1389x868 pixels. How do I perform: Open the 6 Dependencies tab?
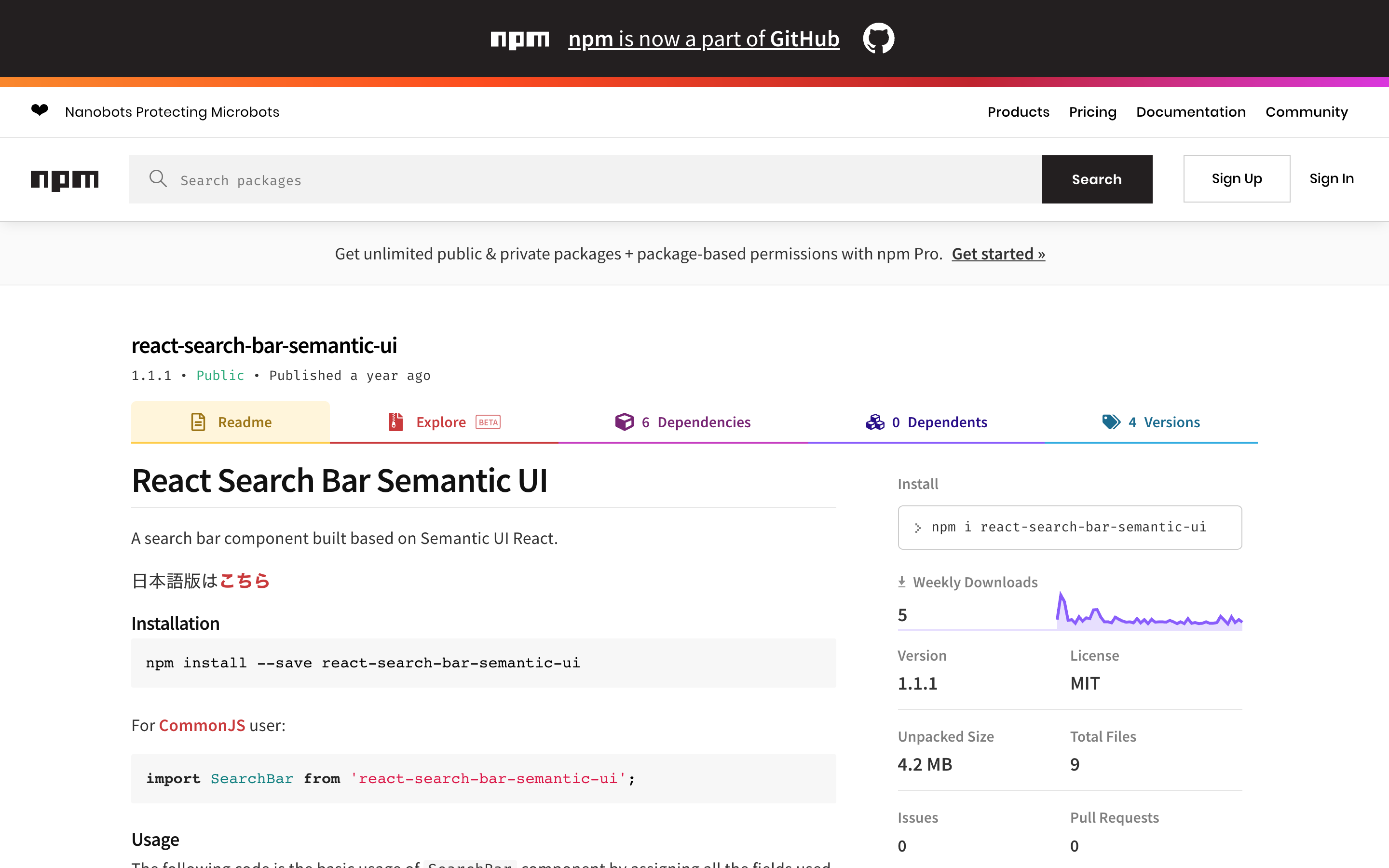tap(682, 422)
